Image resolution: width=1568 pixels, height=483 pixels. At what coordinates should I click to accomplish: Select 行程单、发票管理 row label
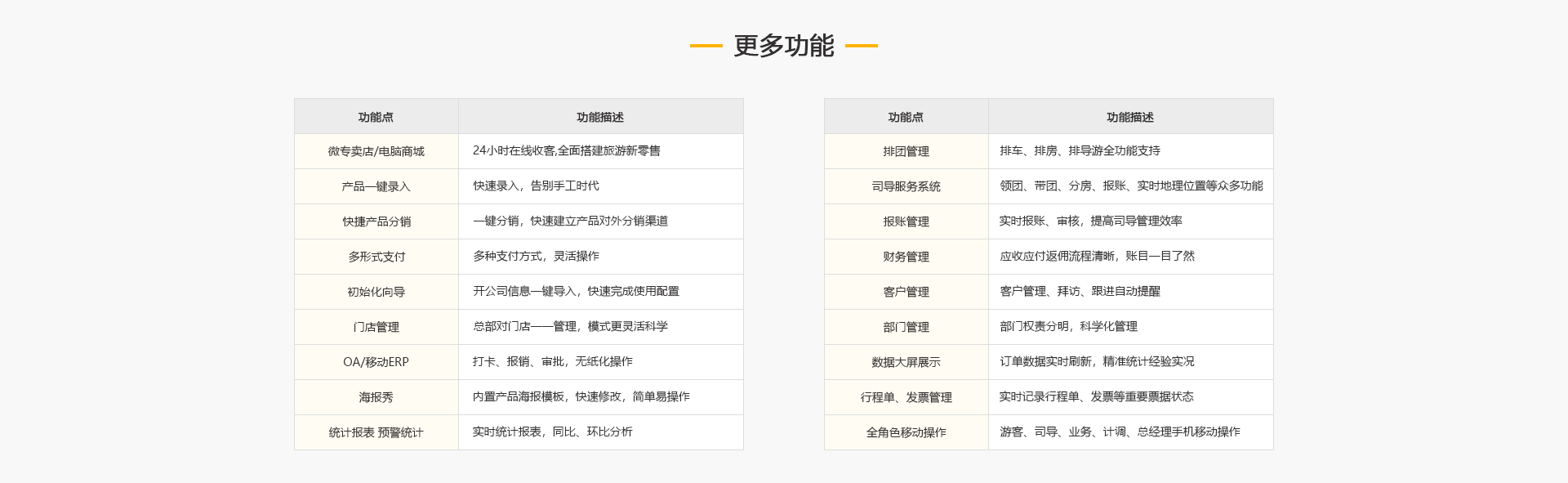pos(906,397)
